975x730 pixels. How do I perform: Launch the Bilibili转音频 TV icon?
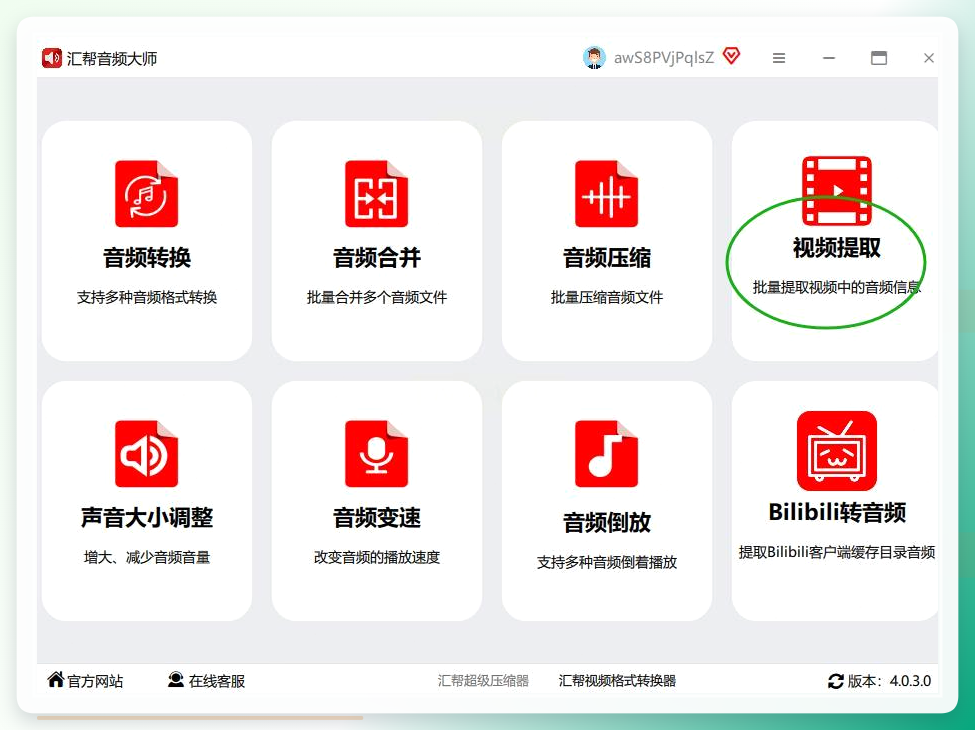pyautogui.click(x=837, y=451)
